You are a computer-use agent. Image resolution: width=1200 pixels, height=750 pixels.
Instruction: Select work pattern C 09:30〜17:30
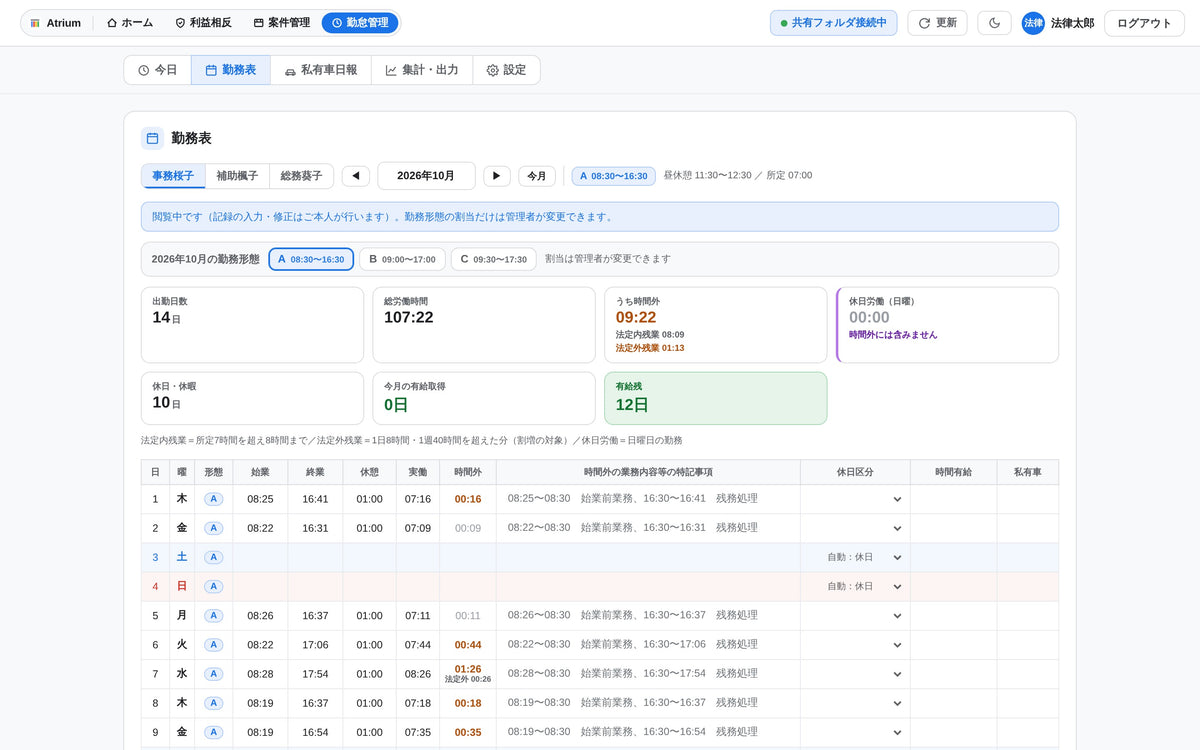[493, 259]
